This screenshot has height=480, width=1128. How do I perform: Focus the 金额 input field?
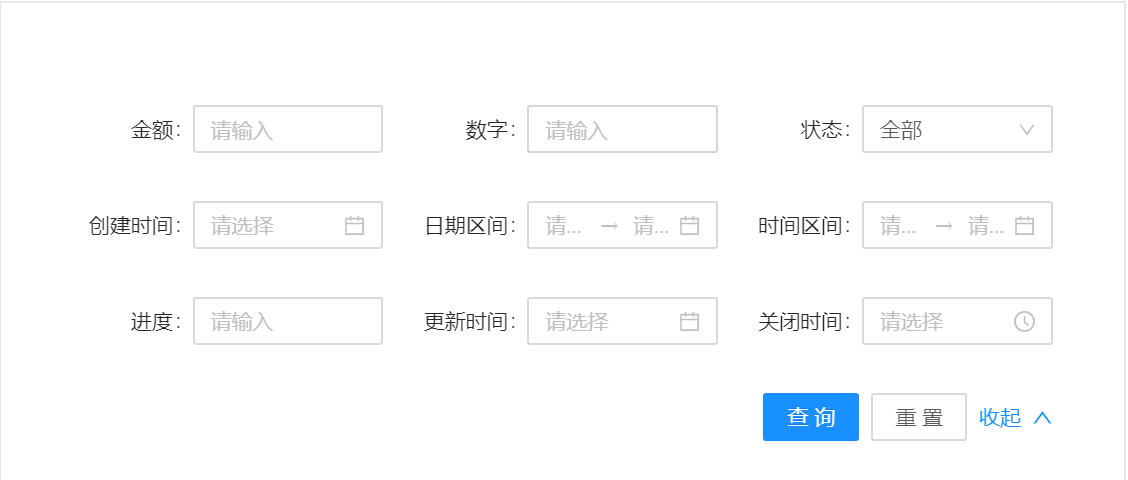288,130
